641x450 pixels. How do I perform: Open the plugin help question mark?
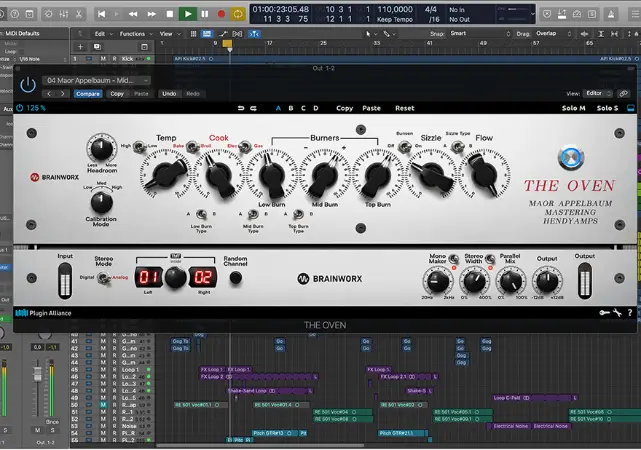[632, 313]
